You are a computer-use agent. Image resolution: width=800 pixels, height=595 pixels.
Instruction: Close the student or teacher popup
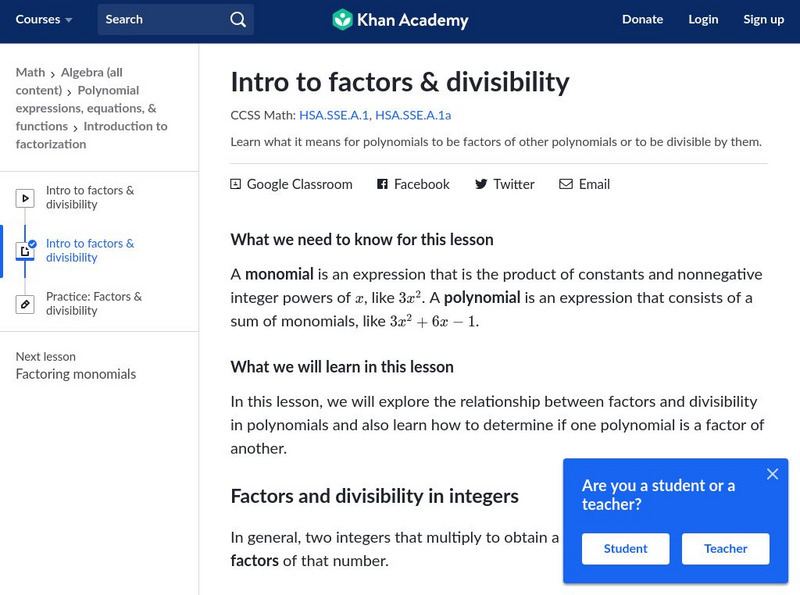pos(772,474)
